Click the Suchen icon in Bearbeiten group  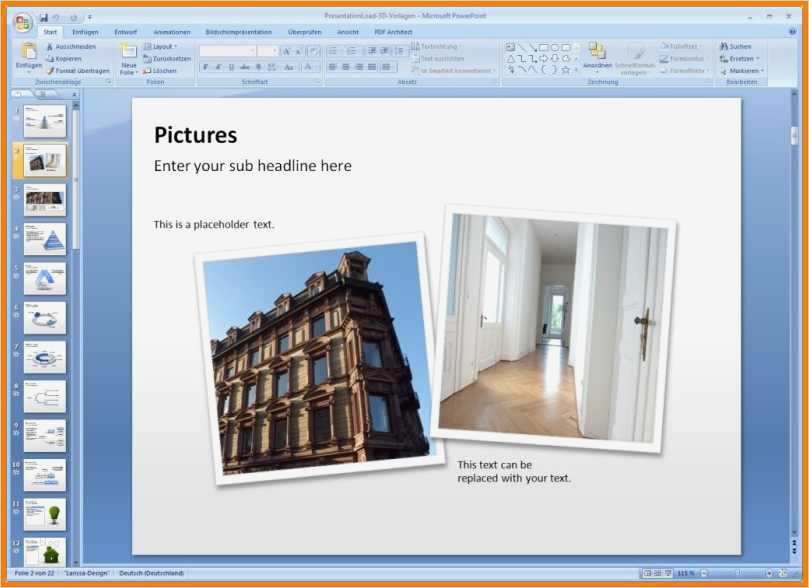(737, 46)
